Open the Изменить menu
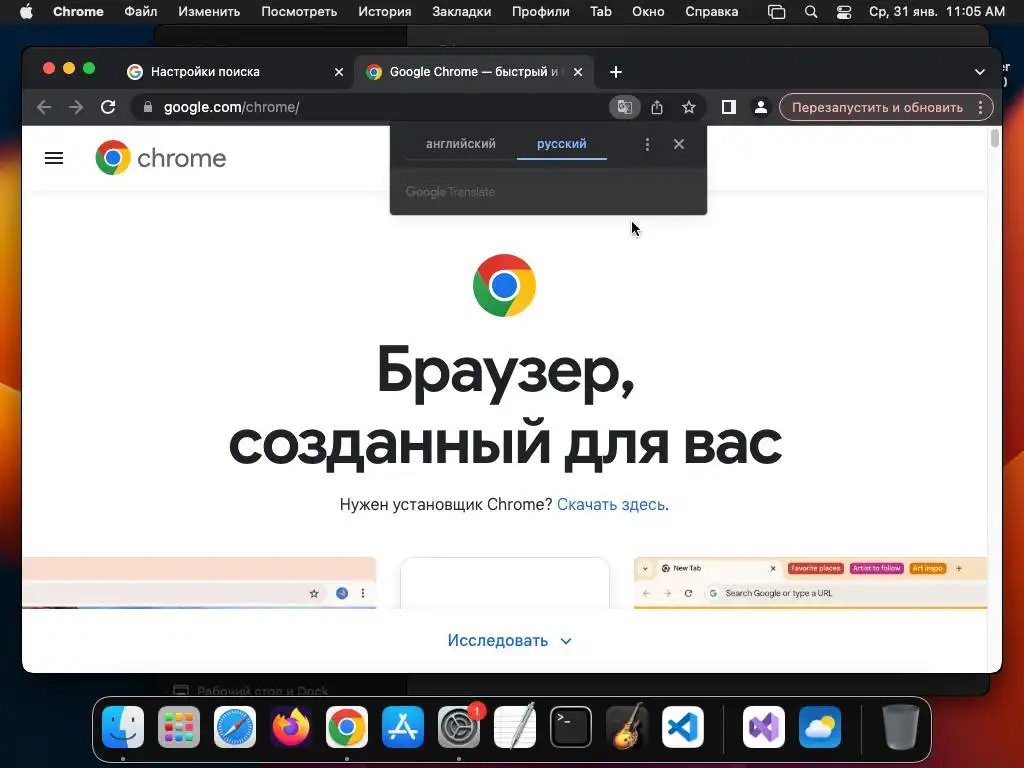The width and height of the screenshot is (1024, 768). tap(209, 12)
